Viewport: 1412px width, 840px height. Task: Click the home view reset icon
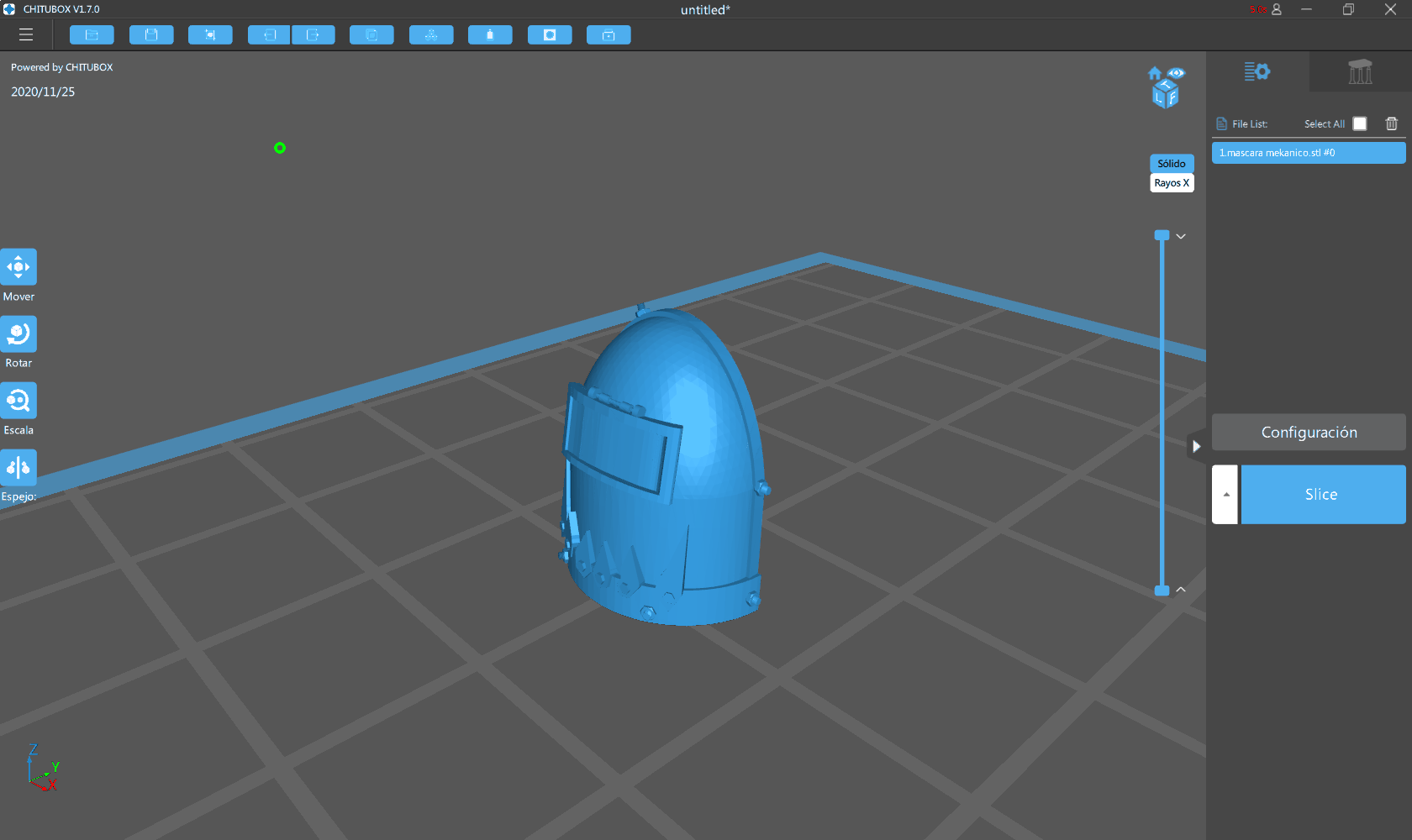tap(1155, 73)
